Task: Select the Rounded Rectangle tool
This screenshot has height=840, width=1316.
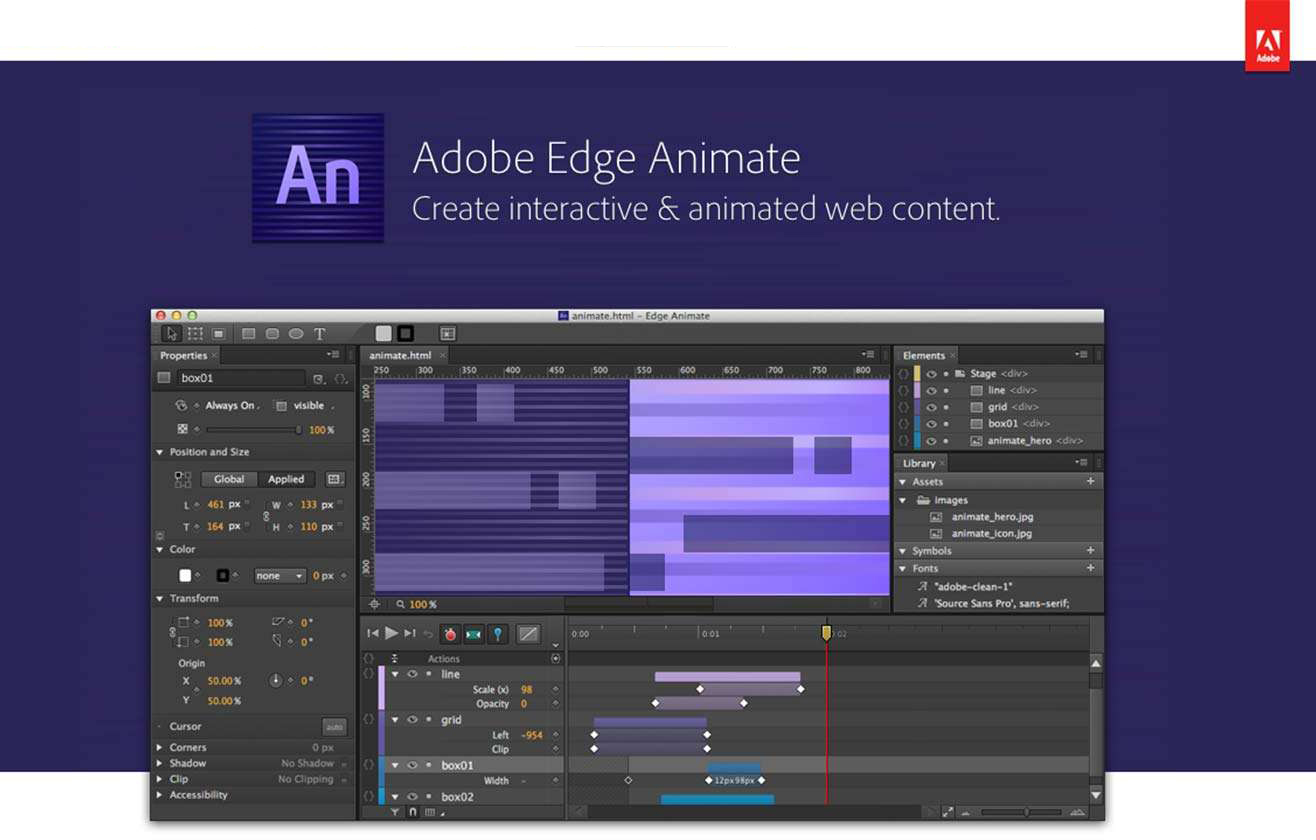Action: point(272,334)
